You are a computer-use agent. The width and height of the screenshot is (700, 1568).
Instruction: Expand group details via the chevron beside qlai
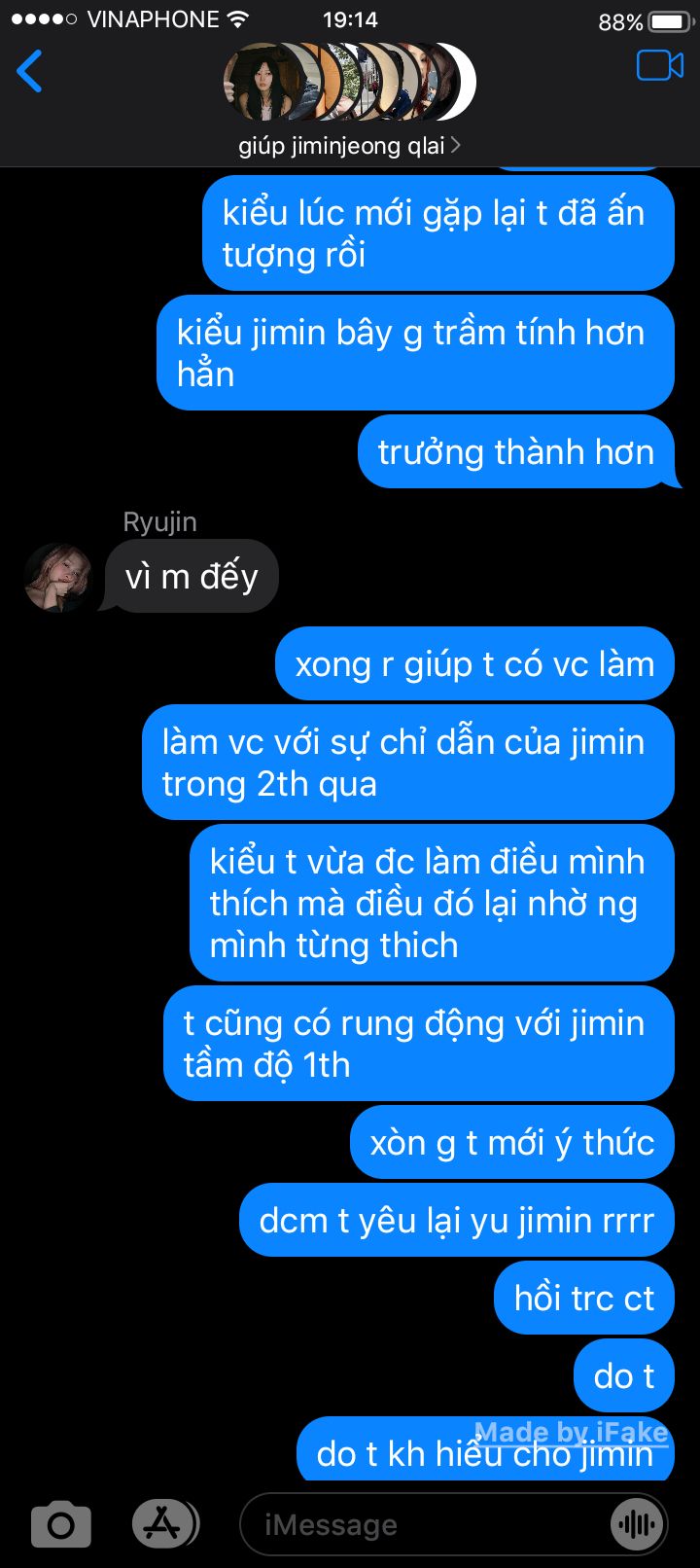(456, 146)
